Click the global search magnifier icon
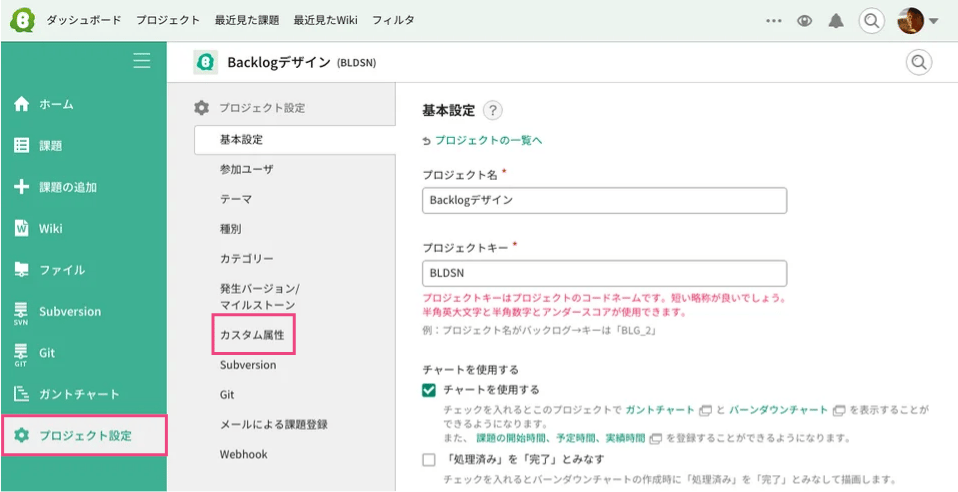 coord(872,21)
